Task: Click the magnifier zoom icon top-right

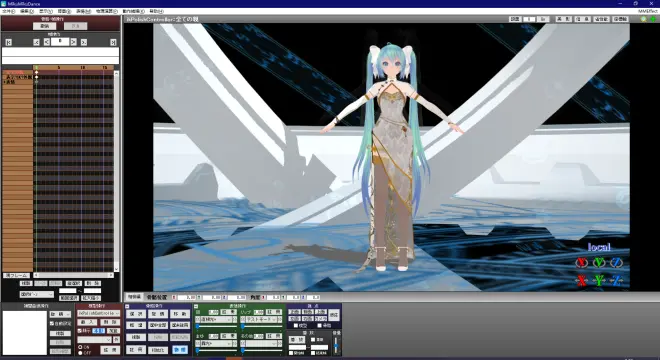Action: [644, 19]
